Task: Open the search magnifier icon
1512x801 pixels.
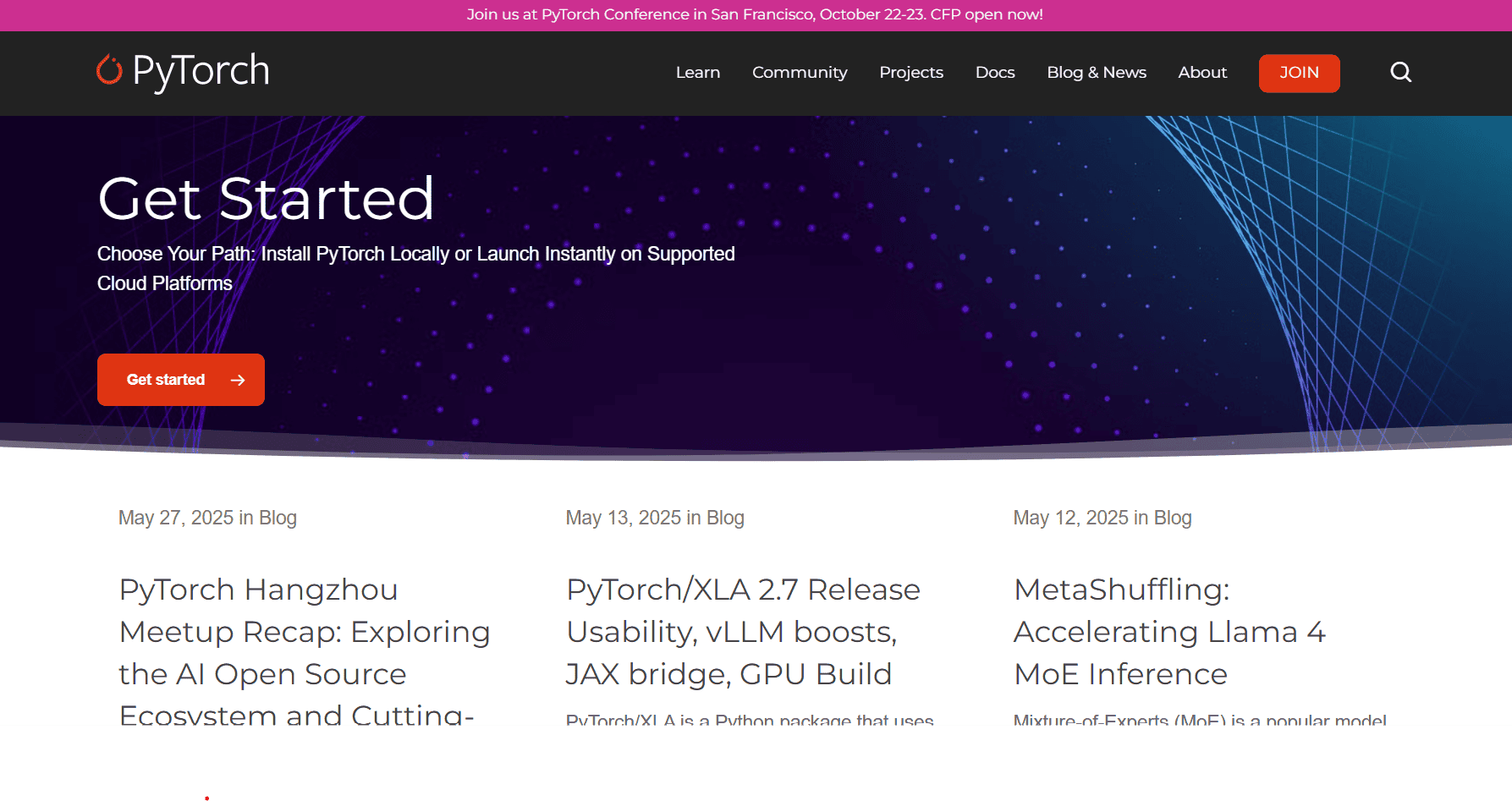Action: click(1400, 73)
